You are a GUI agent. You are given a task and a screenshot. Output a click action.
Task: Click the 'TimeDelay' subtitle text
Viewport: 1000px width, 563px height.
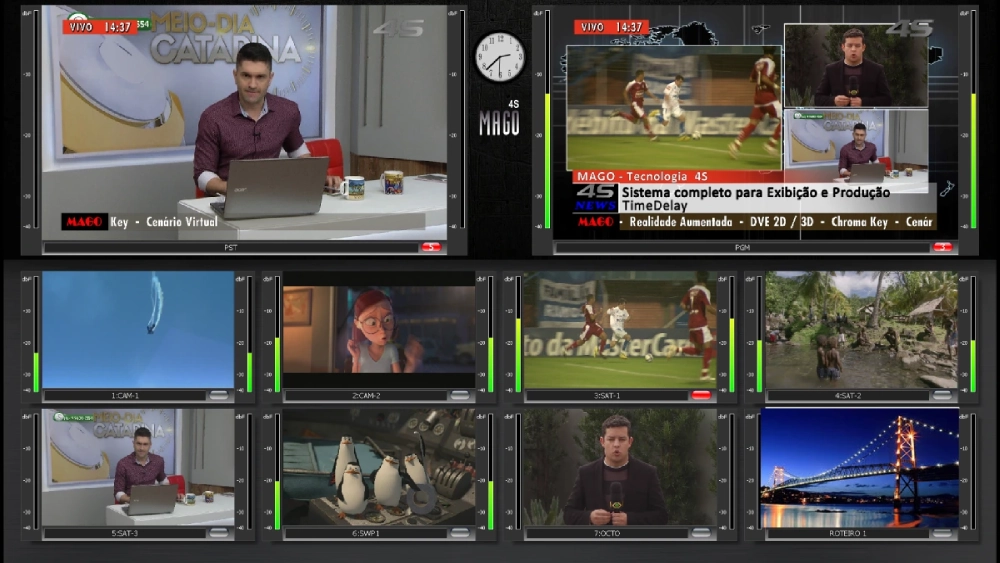click(x=654, y=205)
